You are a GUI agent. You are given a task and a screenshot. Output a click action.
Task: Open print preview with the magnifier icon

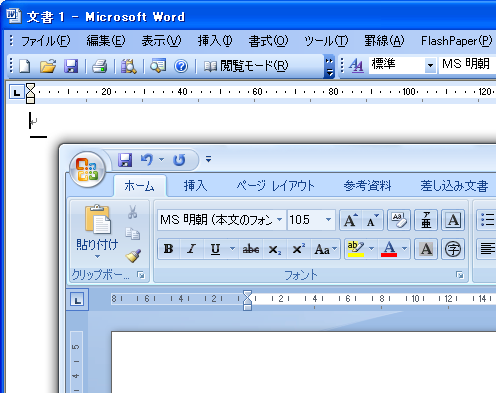[129, 66]
